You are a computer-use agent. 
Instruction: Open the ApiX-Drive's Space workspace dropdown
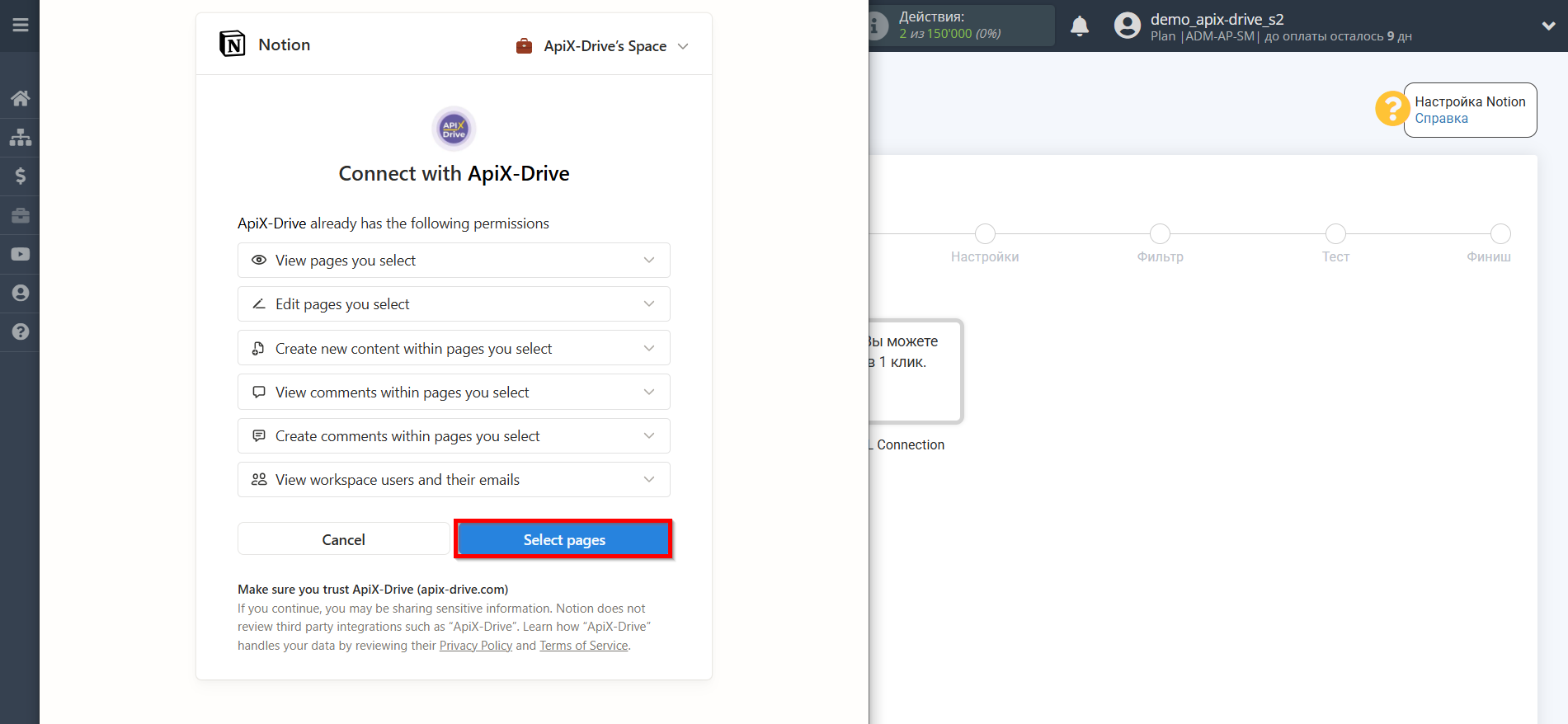602,46
